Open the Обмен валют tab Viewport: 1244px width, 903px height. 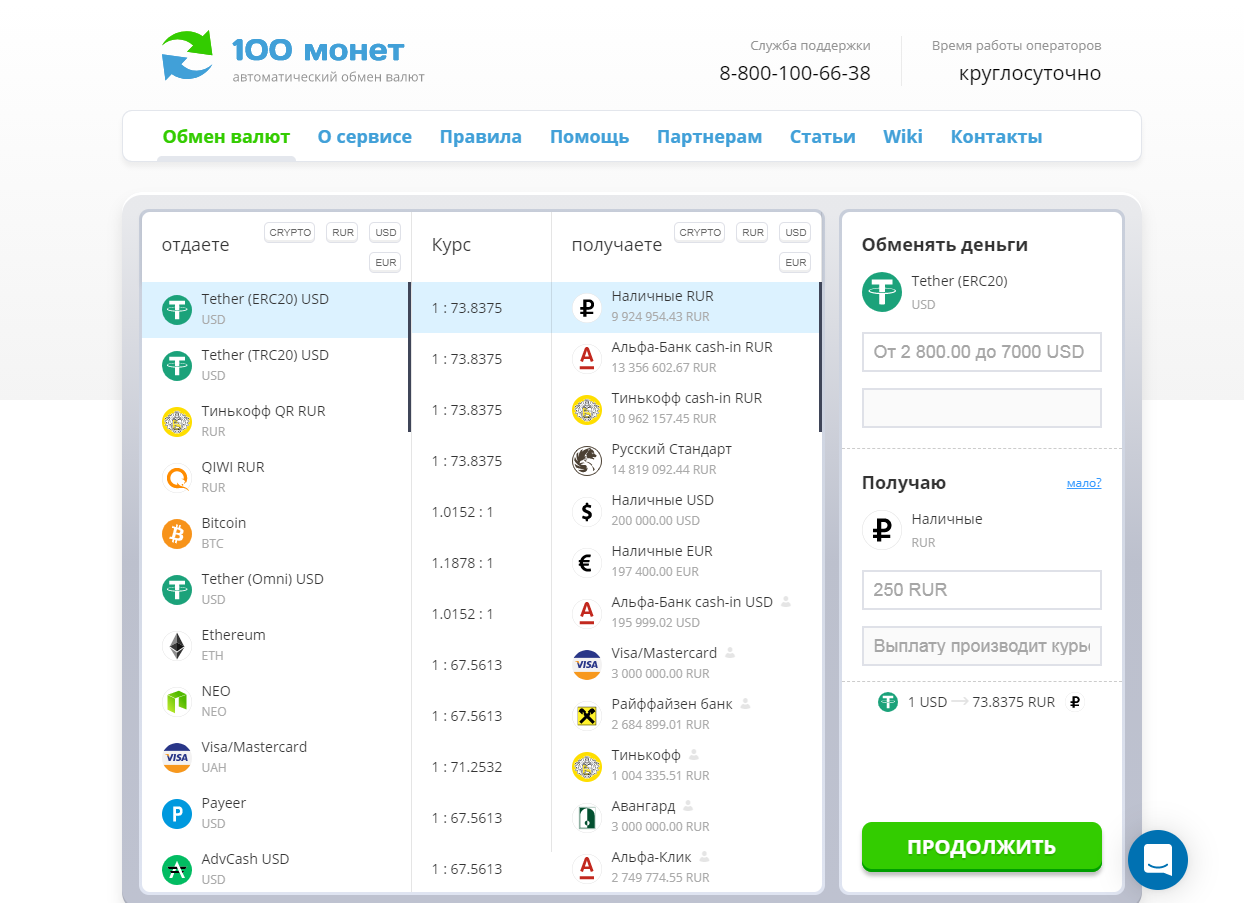click(x=226, y=137)
